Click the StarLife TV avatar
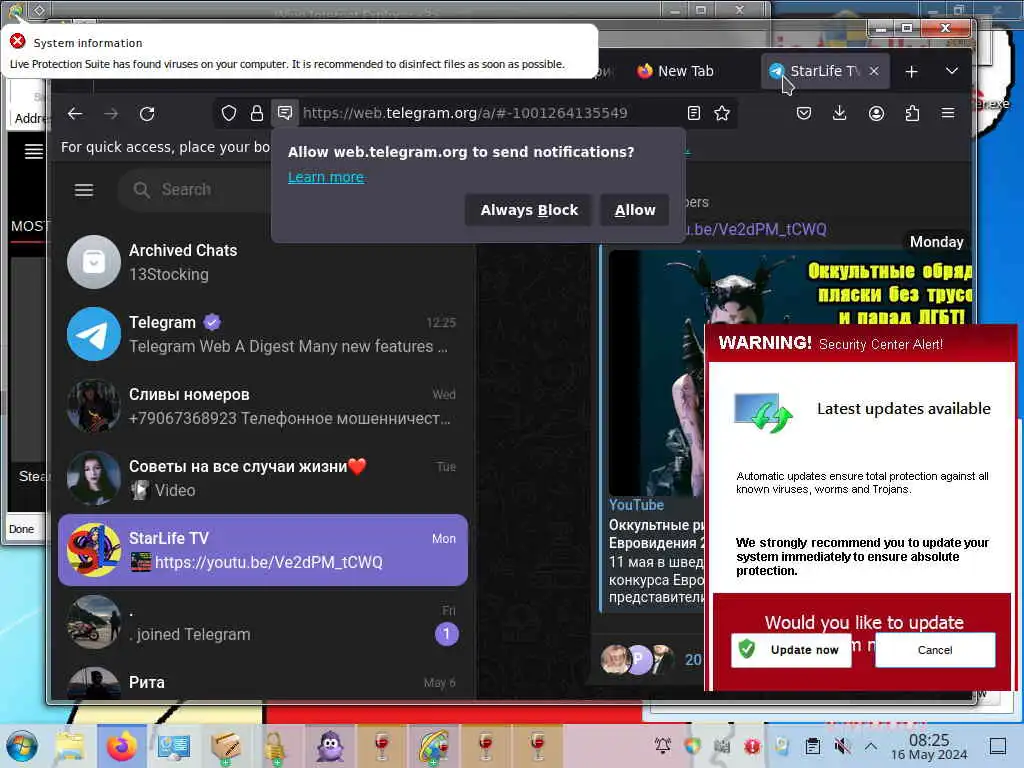 tap(94, 550)
